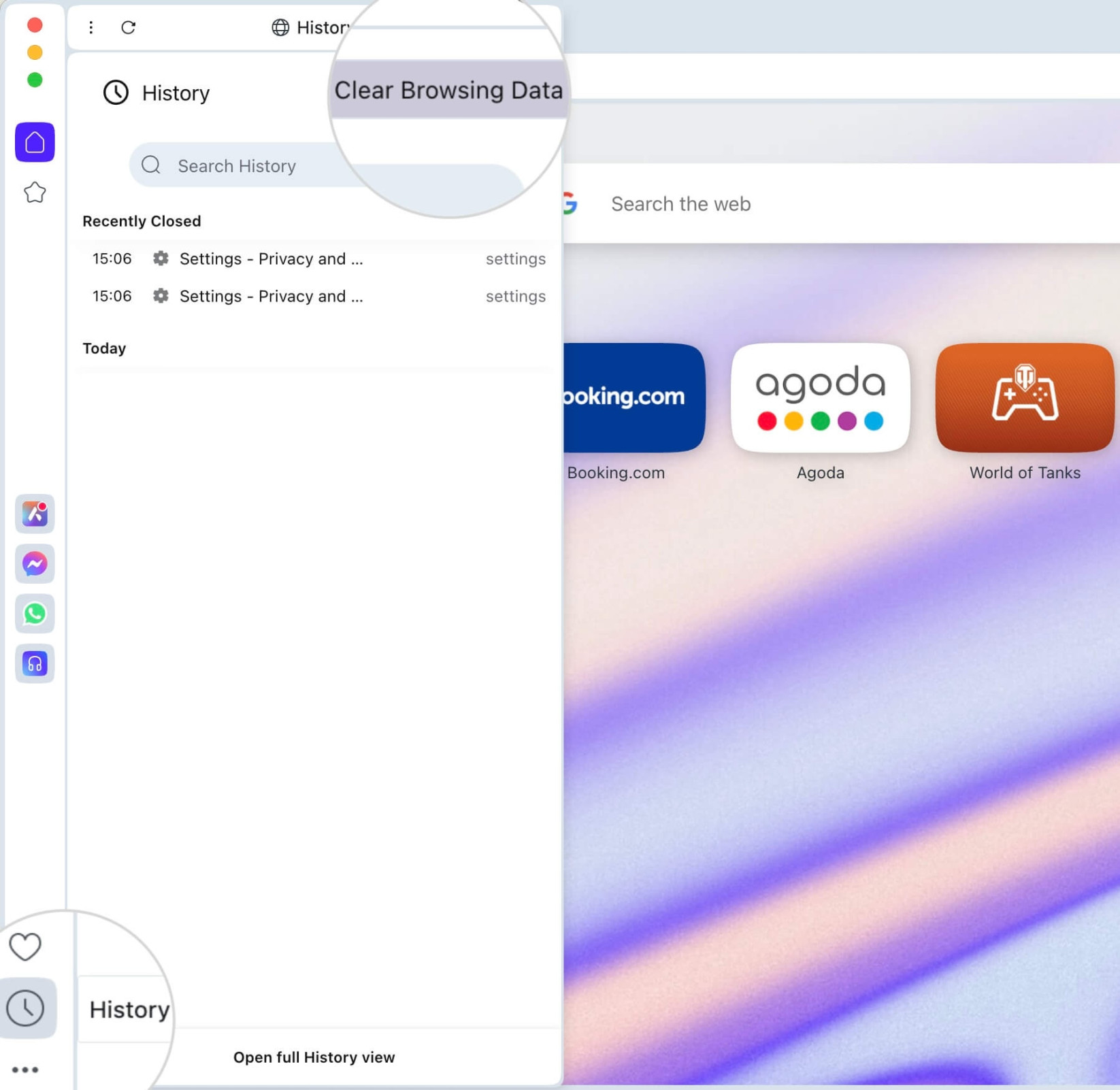
Task: Click the clock icon beside History heading
Action: point(116,93)
